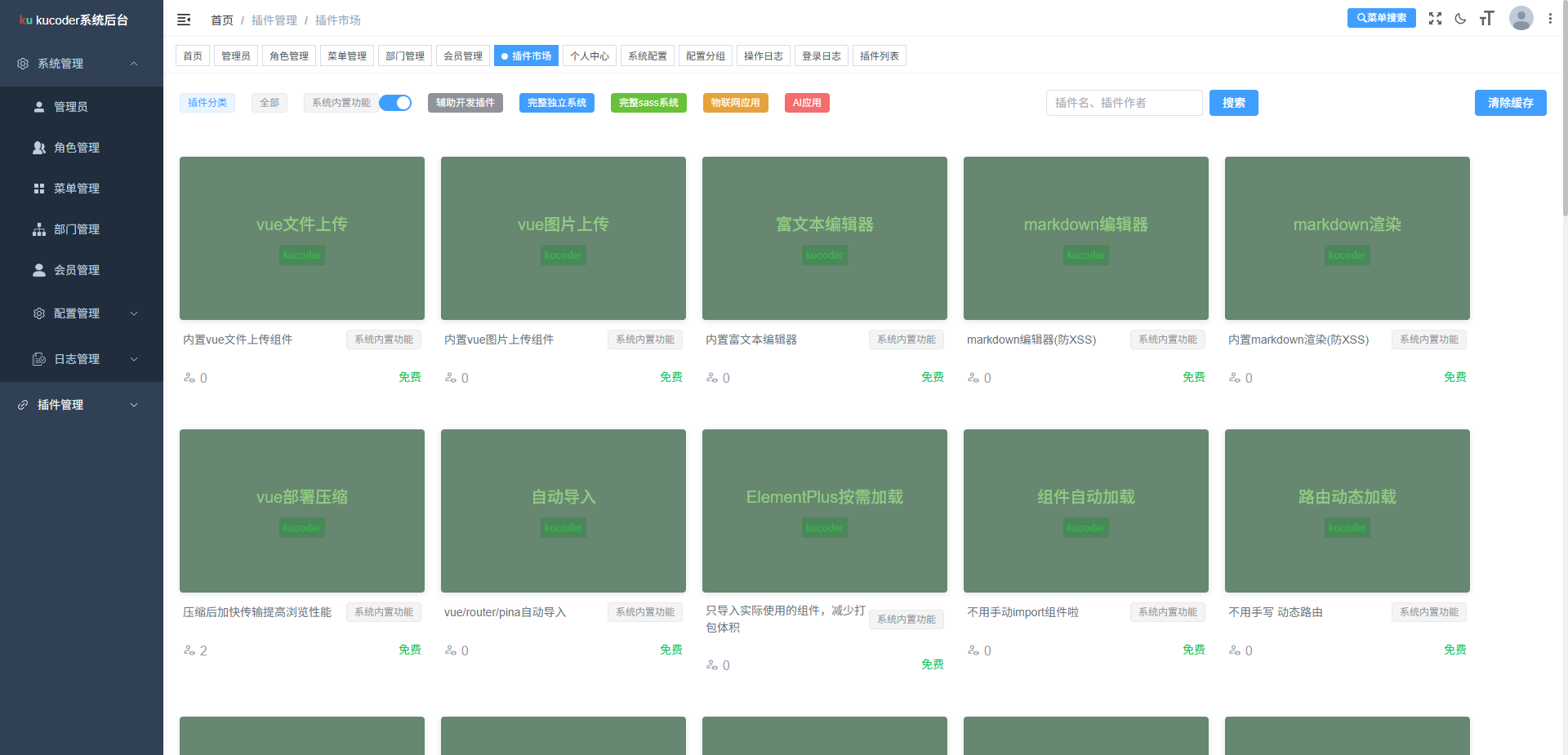Screen dimensions: 1568x755
Task: Filter by the 辅助开发插件 category tag
Action: pos(465,103)
